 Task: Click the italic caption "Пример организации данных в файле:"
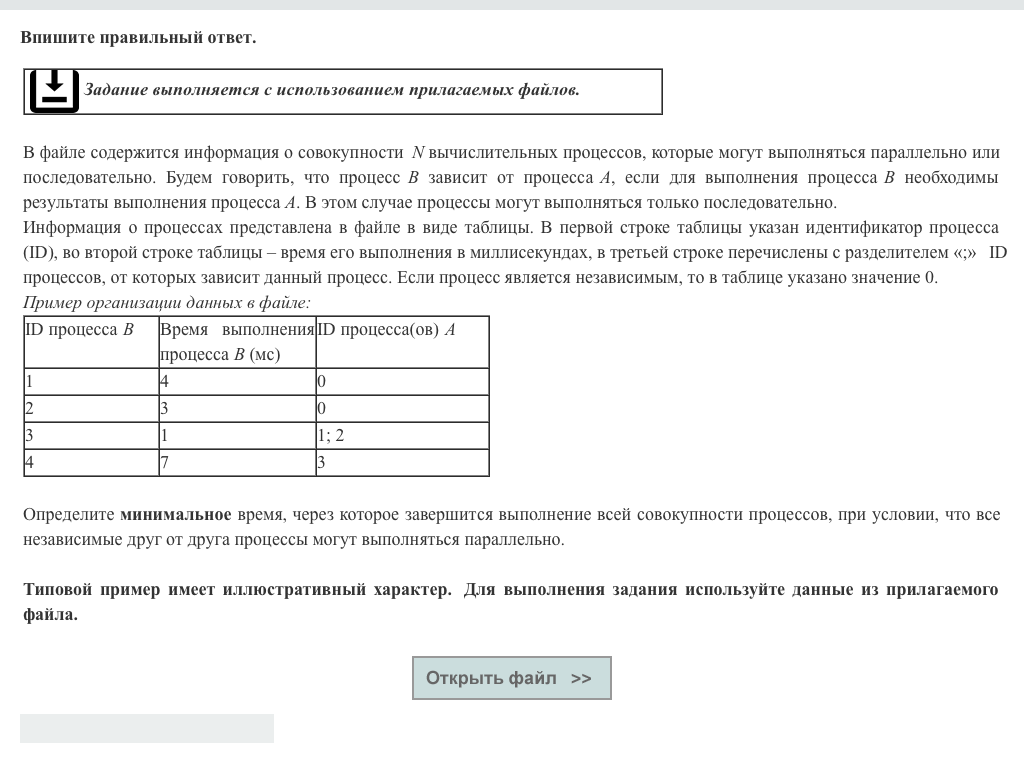point(166,303)
